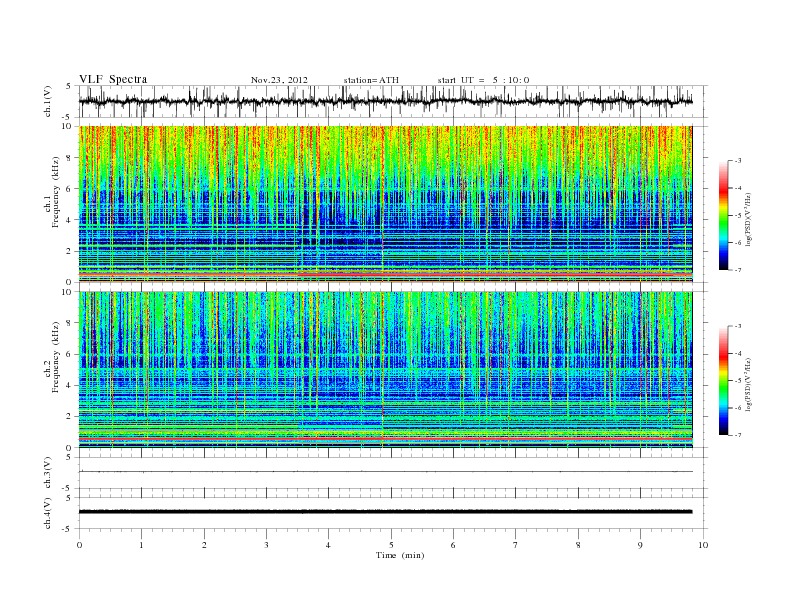This screenshot has height=612, width=792.
Task: Click time axis tick label "1"
Action: point(142,545)
